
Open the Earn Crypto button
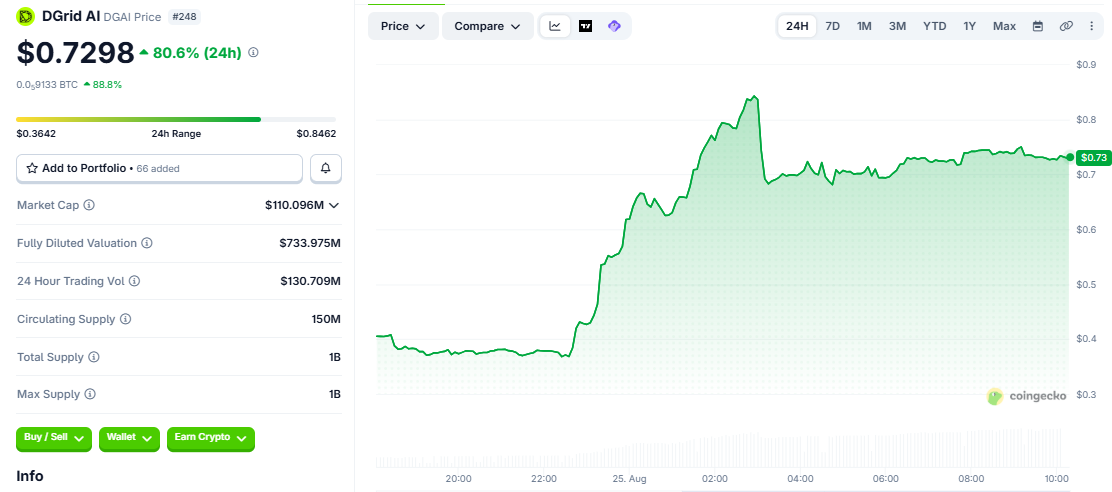[x=211, y=439]
